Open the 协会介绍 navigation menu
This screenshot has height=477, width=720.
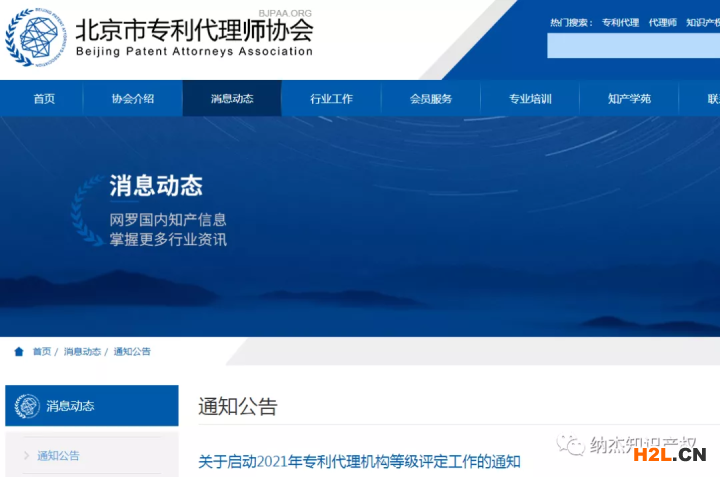click(133, 99)
